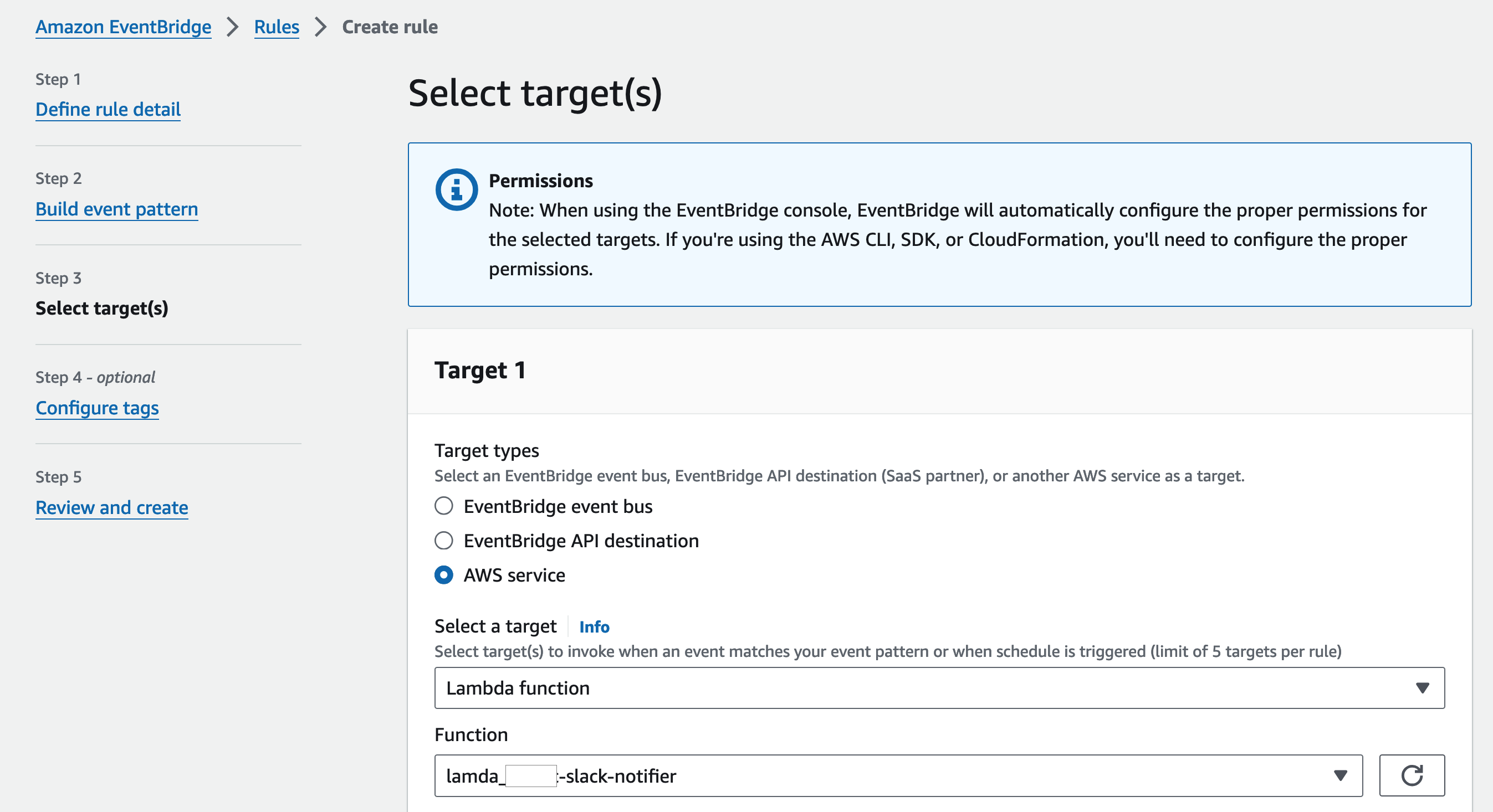
Task: Navigate to Rules breadcrumb link
Action: point(277,27)
